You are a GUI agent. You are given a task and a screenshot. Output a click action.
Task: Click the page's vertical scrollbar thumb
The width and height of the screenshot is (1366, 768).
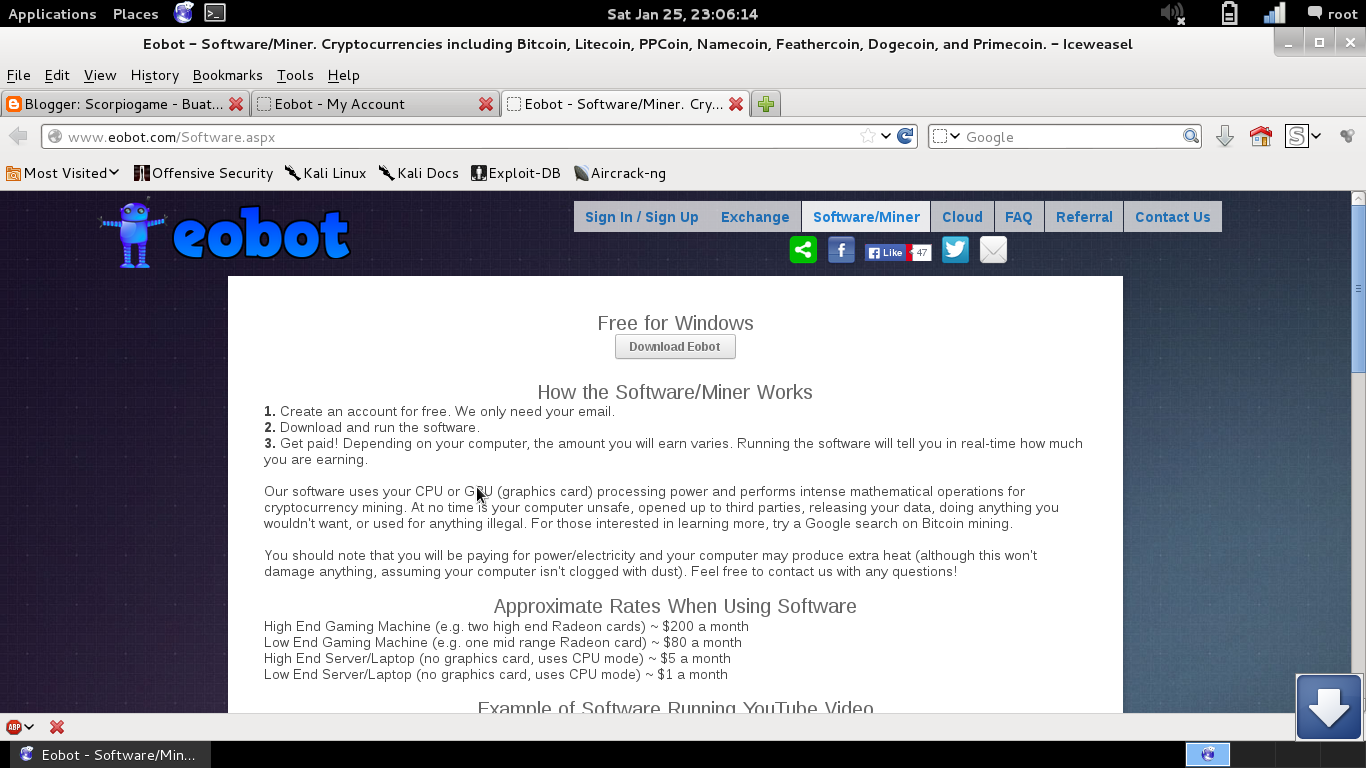click(1358, 291)
